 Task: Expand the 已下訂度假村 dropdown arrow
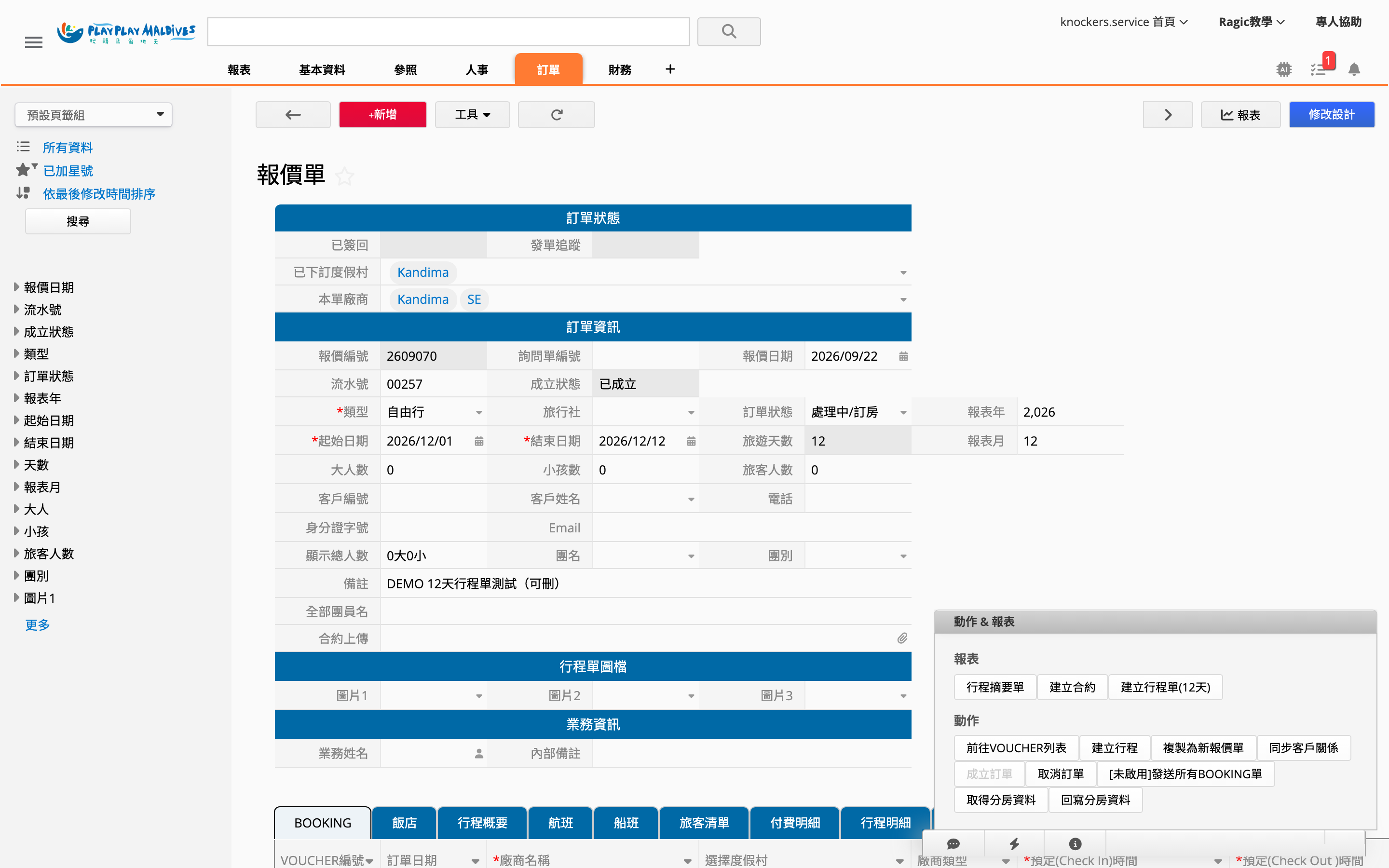(x=903, y=272)
